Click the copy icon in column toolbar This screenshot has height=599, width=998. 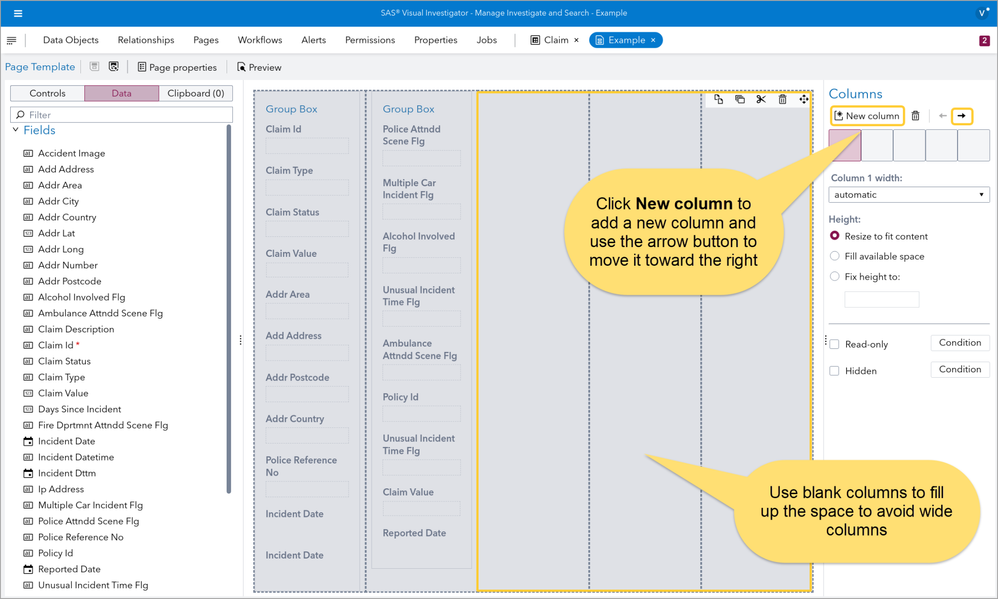tap(719, 99)
